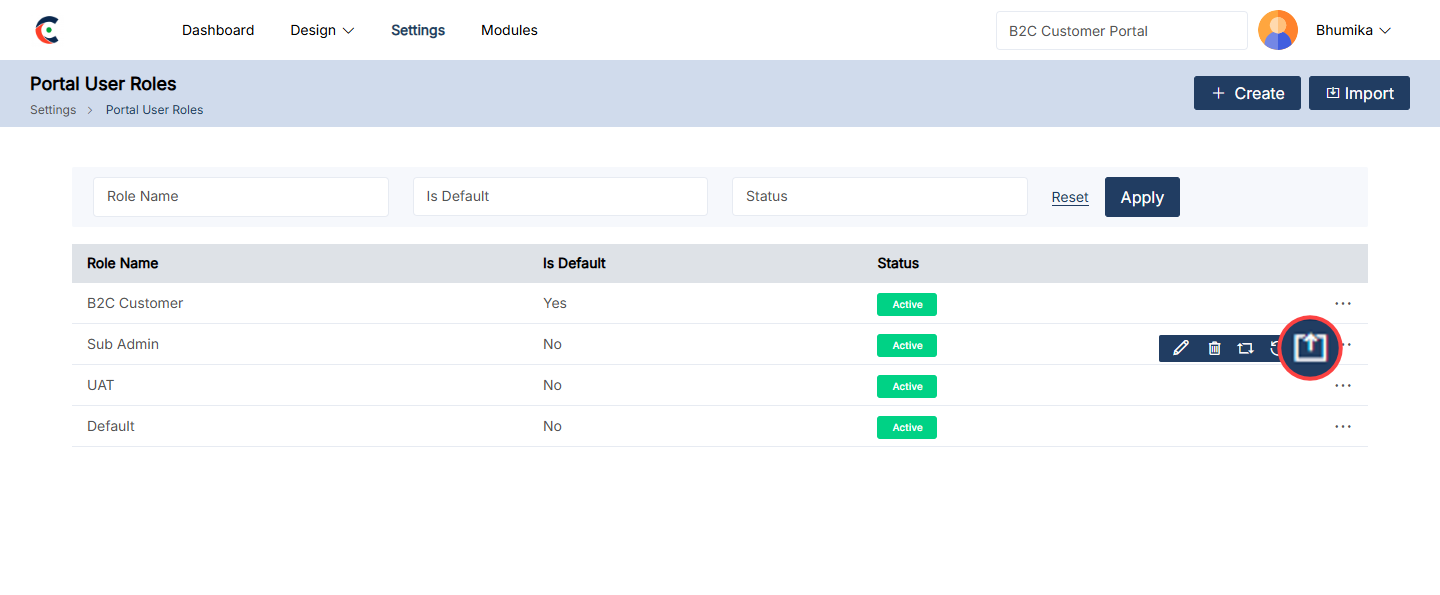Click the delete trash icon for Sub Admin
Viewport: 1440px width, 595px height.
1214,348
